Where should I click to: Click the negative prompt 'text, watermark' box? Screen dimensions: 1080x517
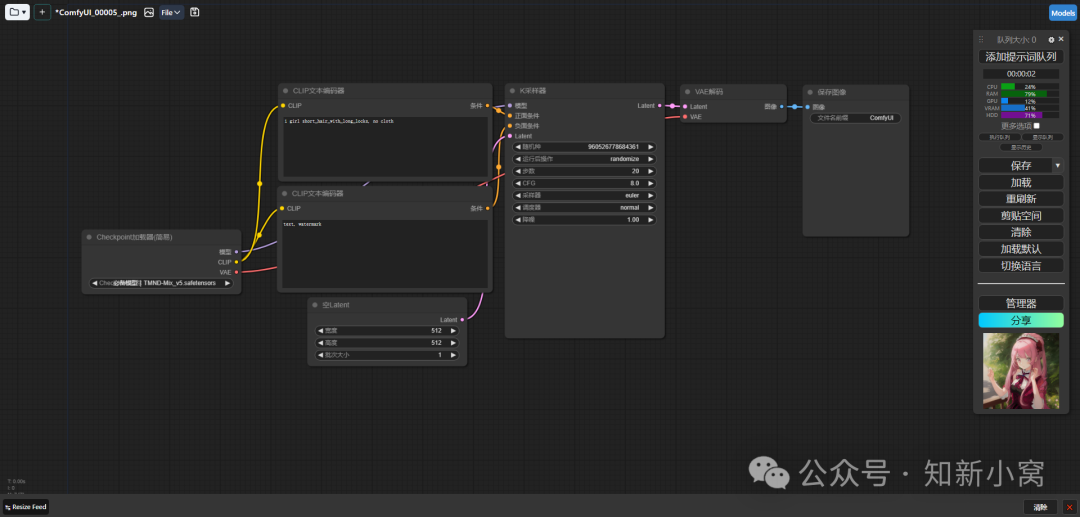(385, 254)
